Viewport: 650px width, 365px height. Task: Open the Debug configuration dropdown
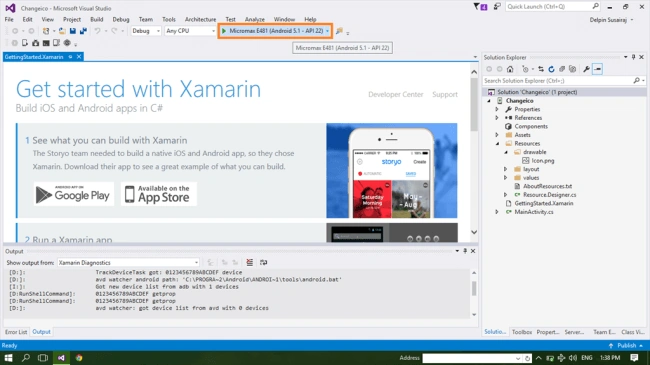click(146, 31)
